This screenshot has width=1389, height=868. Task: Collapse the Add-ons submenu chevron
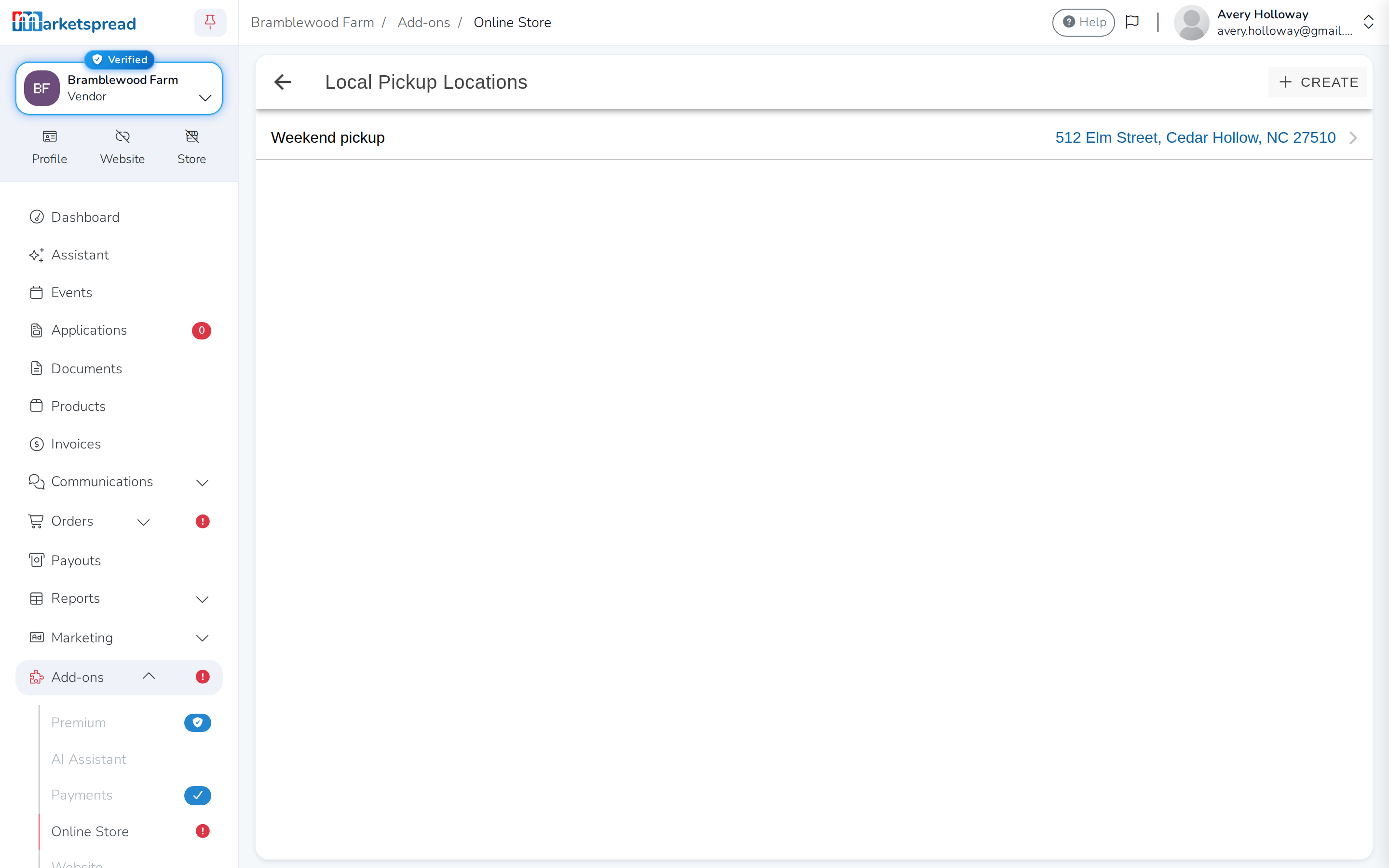(149, 676)
